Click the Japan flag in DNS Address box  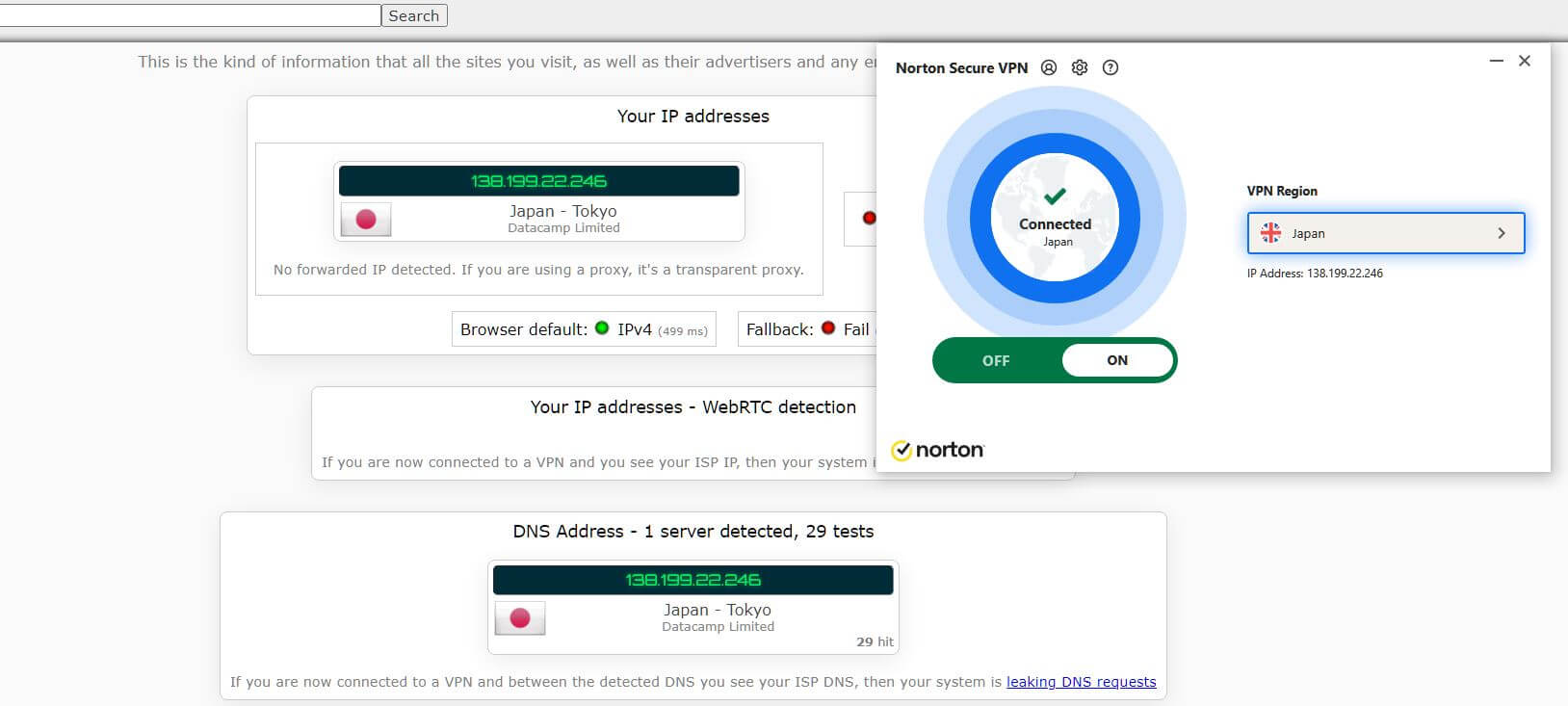520,618
